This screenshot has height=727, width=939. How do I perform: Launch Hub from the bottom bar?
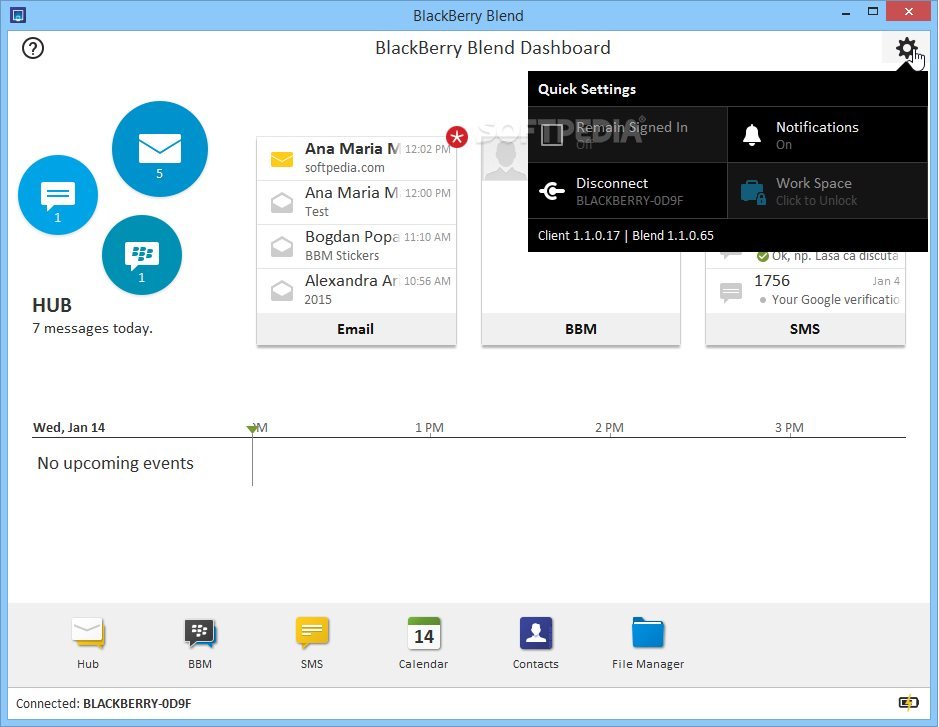[x=88, y=643]
